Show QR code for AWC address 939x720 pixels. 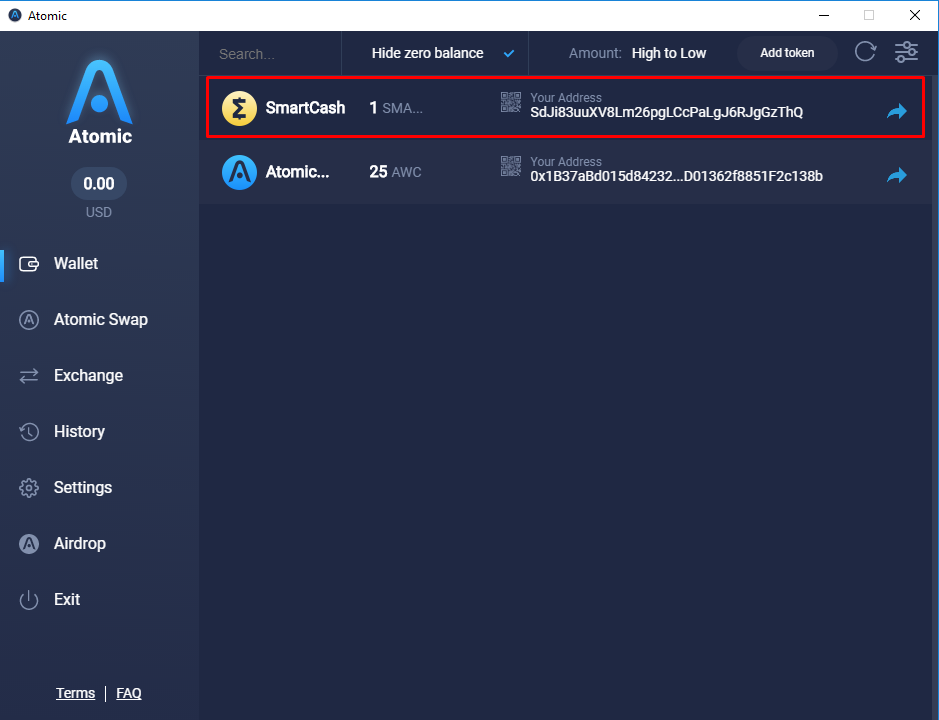(511, 167)
